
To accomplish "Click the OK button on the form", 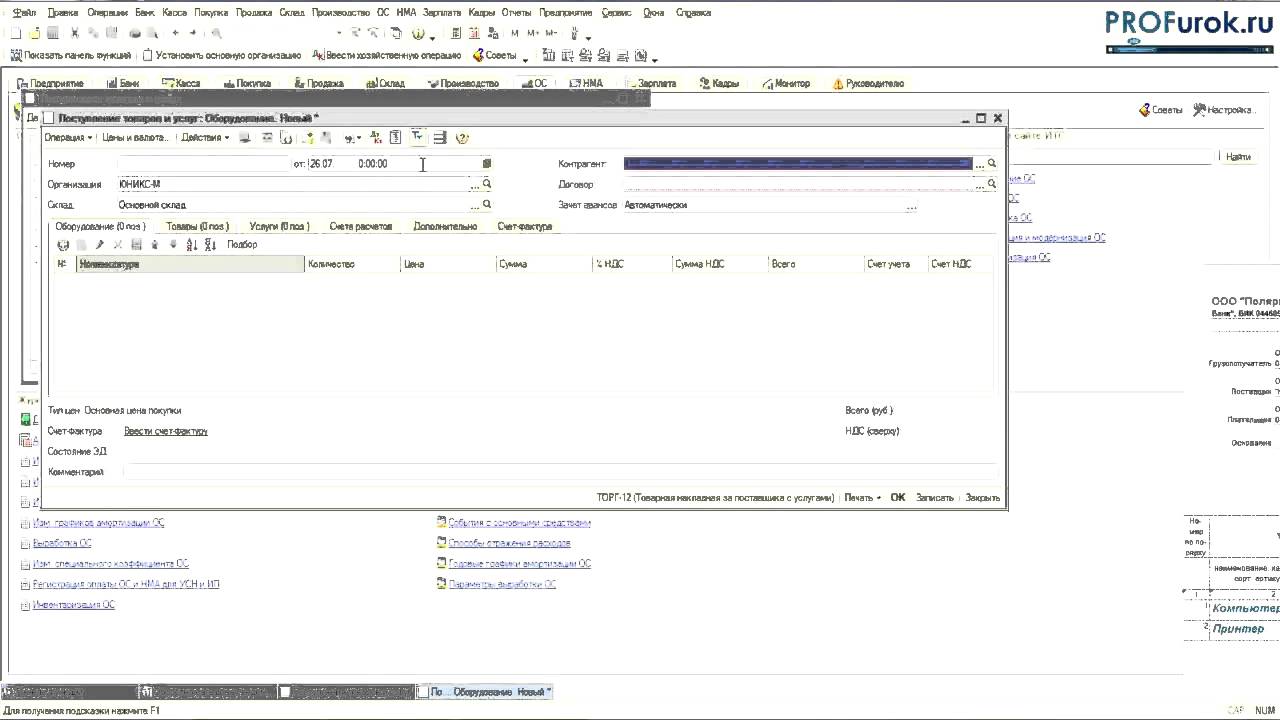I will pyautogui.click(x=898, y=497).
